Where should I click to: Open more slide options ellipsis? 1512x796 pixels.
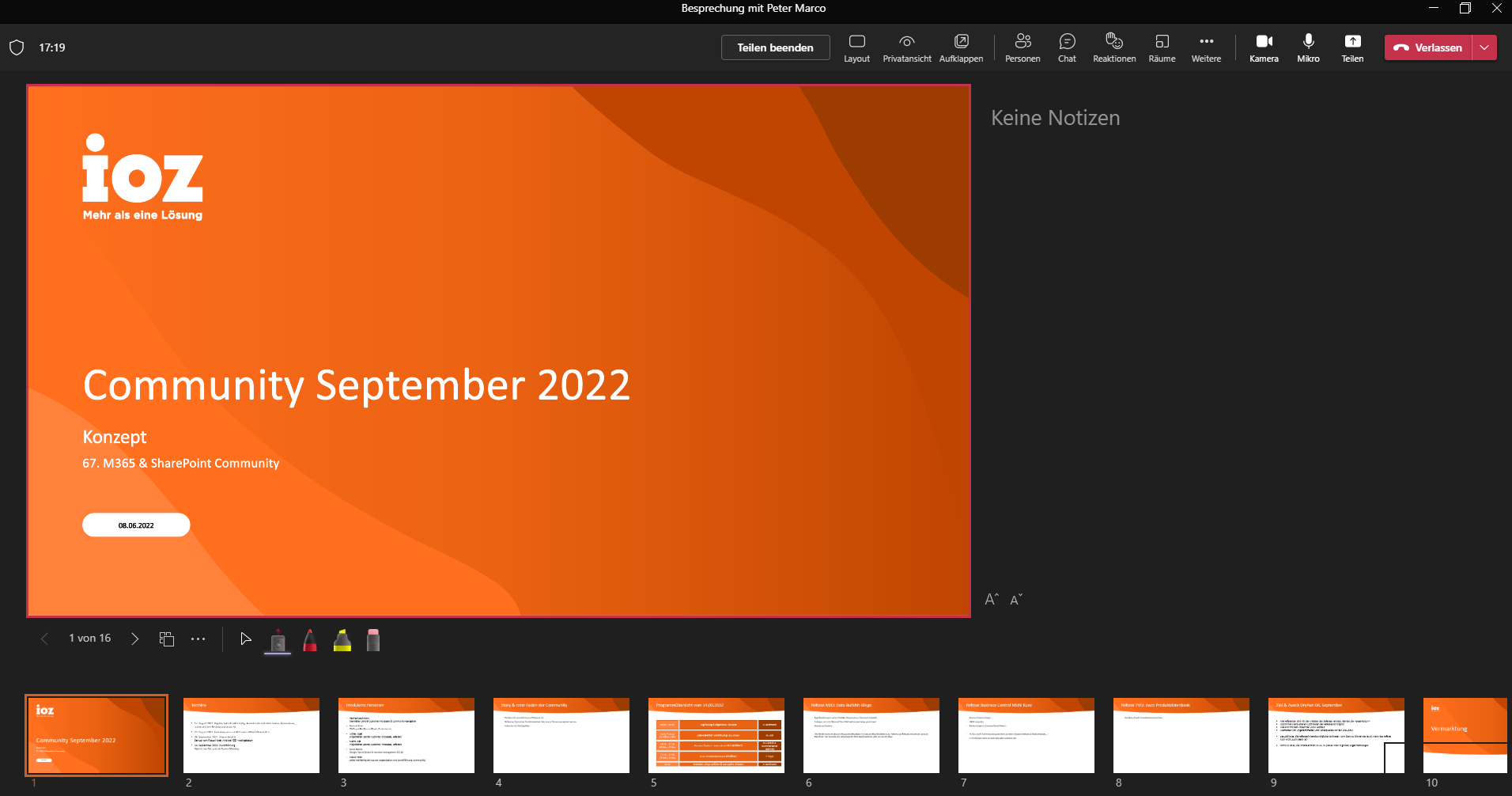tap(198, 639)
